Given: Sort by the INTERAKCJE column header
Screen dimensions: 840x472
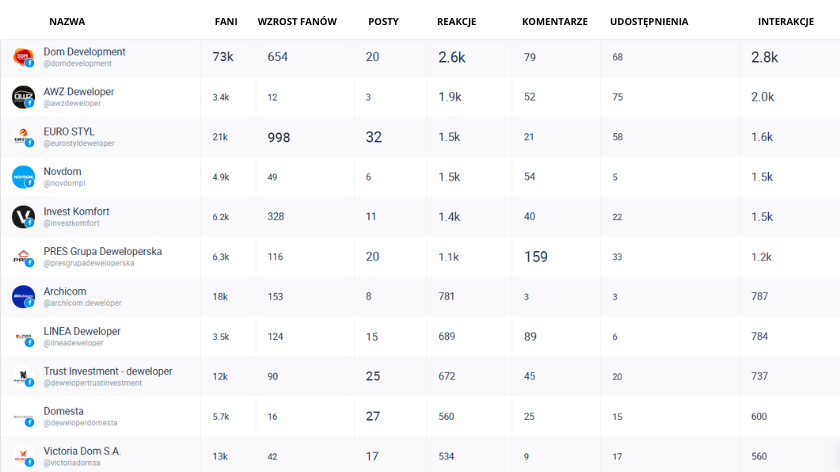Looking at the screenshot, I should click(785, 21).
